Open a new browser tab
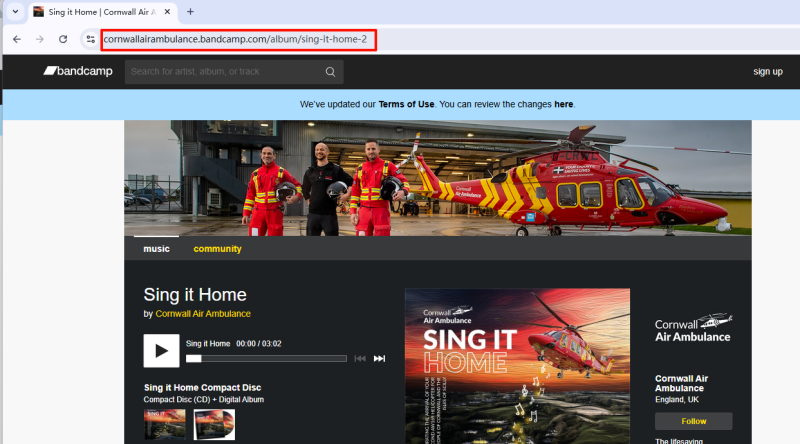 pos(190,11)
